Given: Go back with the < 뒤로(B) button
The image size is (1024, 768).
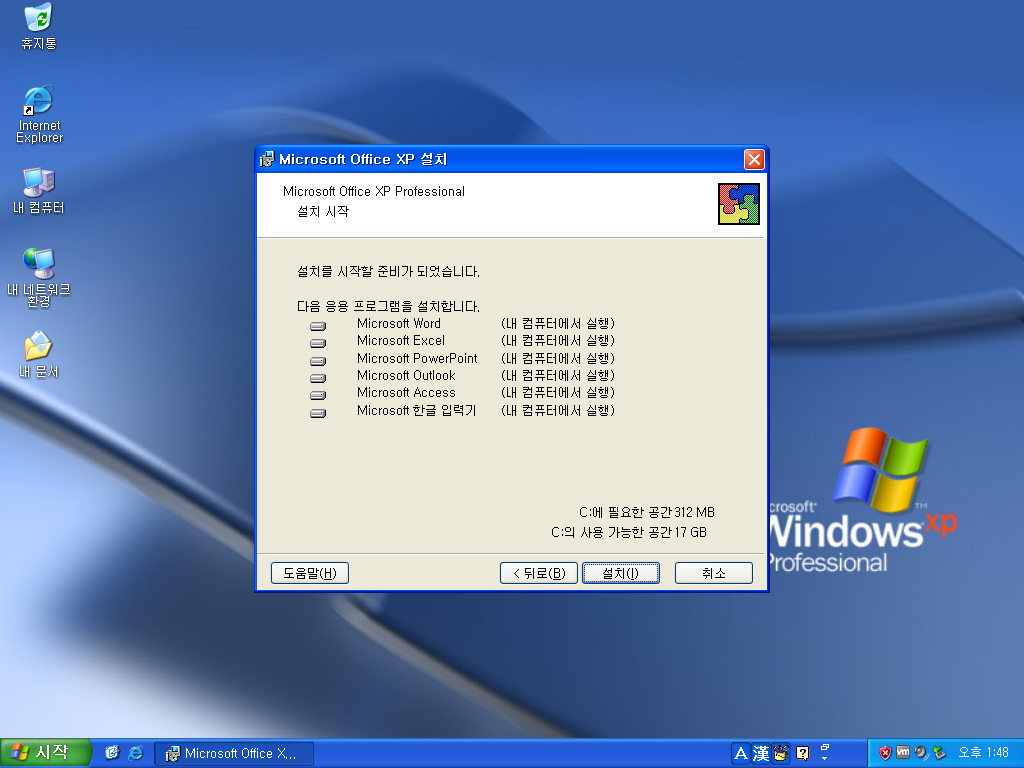Looking at the screenshot, I should (539, 573).
